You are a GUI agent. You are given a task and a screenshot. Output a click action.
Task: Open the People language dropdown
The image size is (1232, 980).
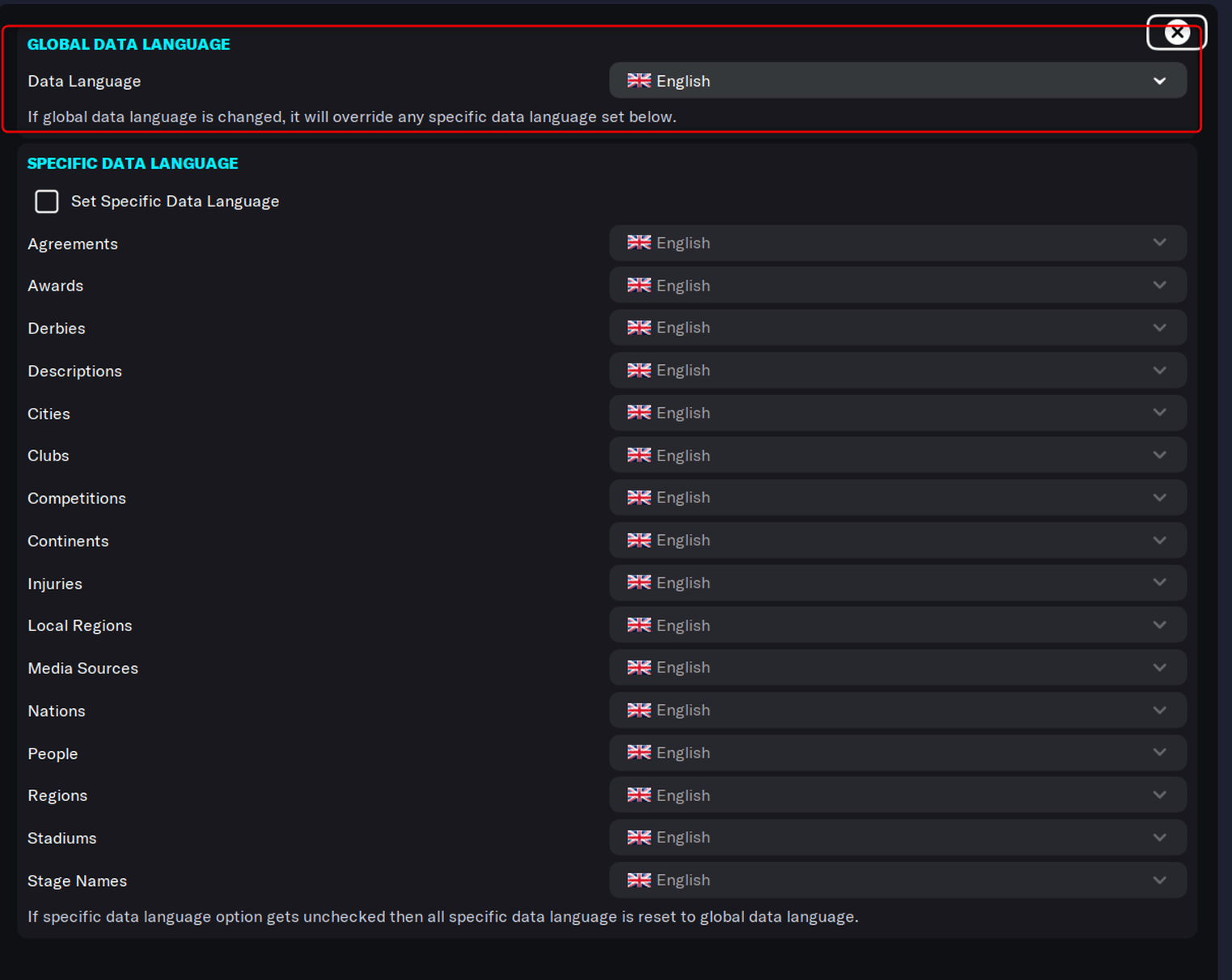point(898,753)
